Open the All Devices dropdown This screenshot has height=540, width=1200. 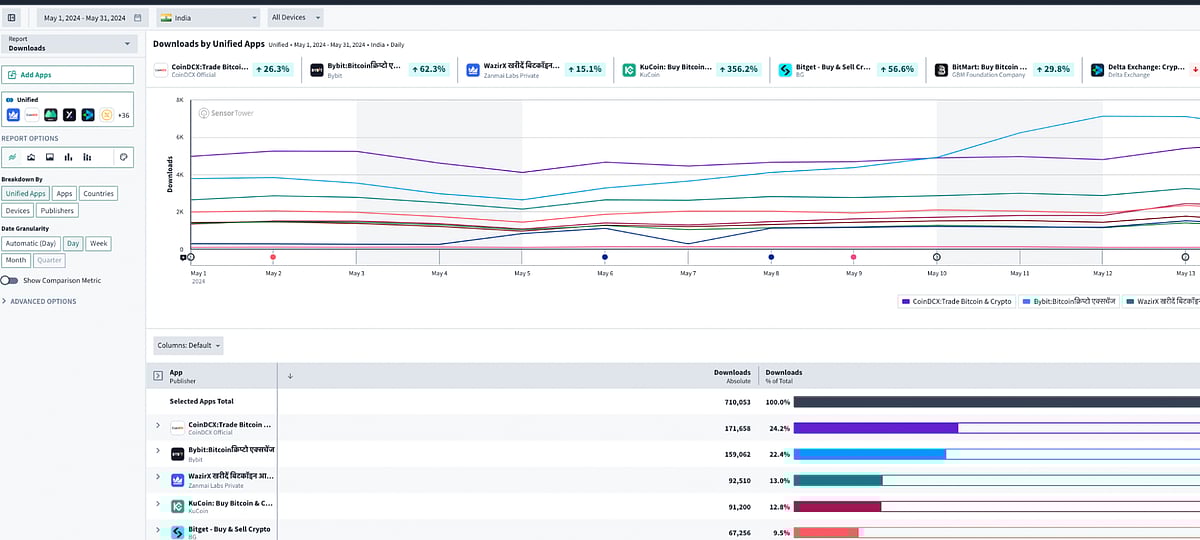[x=296, y=18]
